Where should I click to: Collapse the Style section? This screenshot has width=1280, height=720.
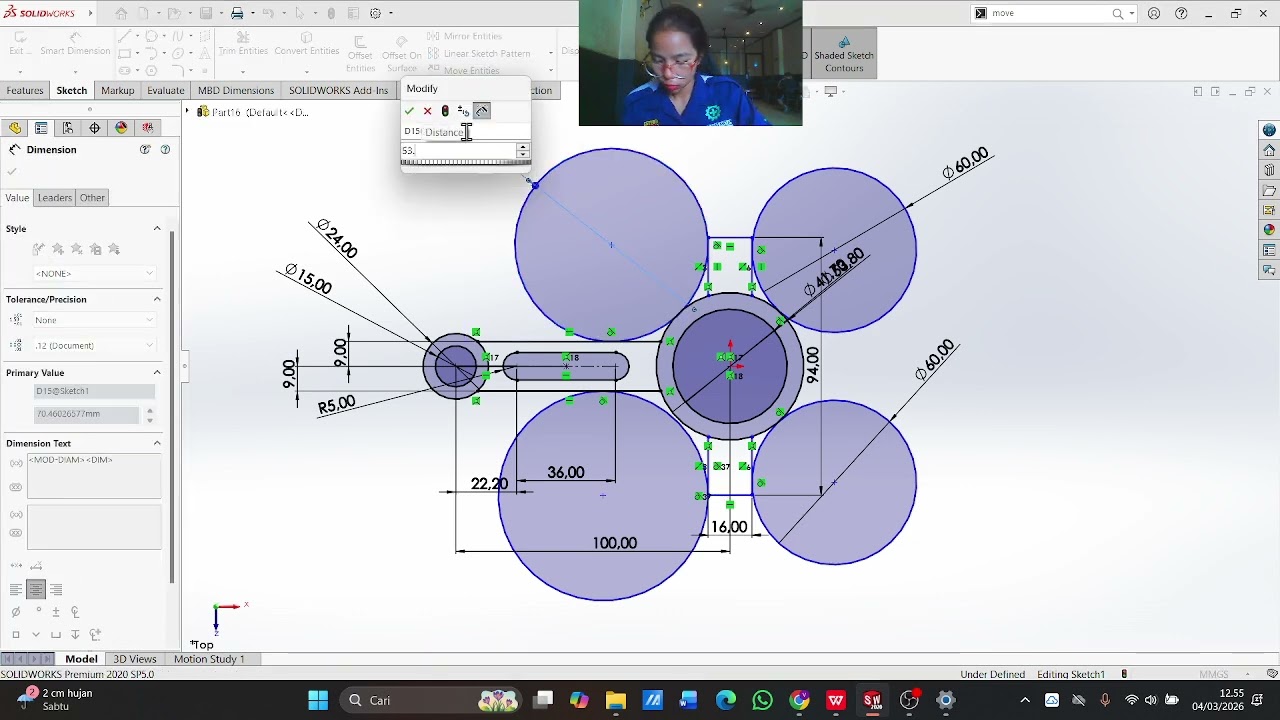pyautogui.click(x=157, y=229)
